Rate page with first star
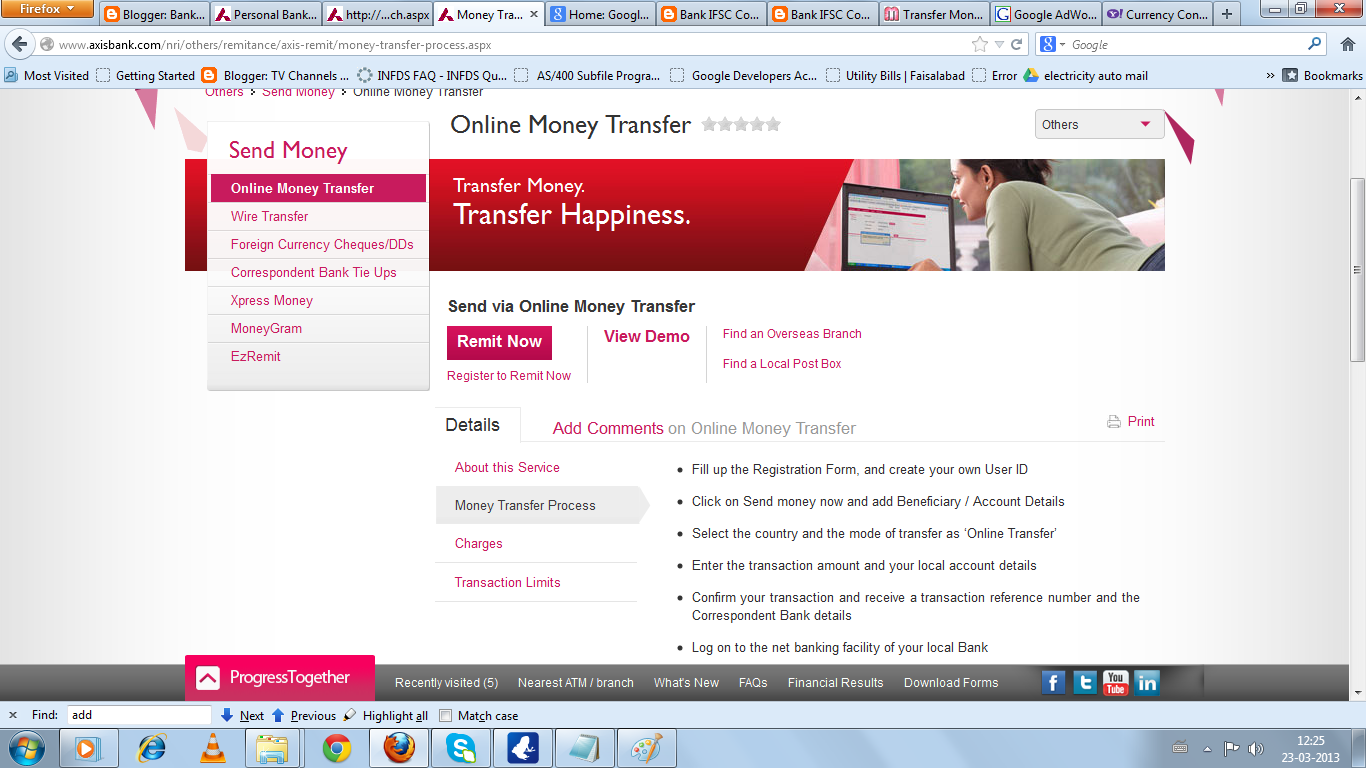Image resolution: width=1366 pixels, height=768 pixels. [709, 124]
